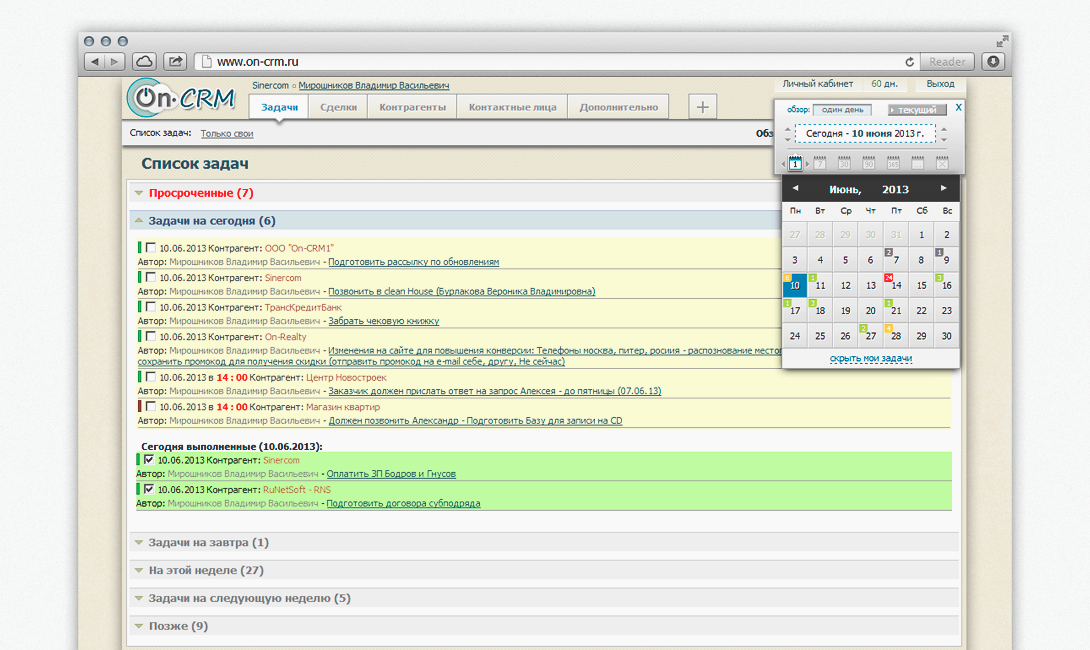Go to next month in calendar
Image resolution: width=1090 pixels, height=650 pixels.
(x=943, y=188)
